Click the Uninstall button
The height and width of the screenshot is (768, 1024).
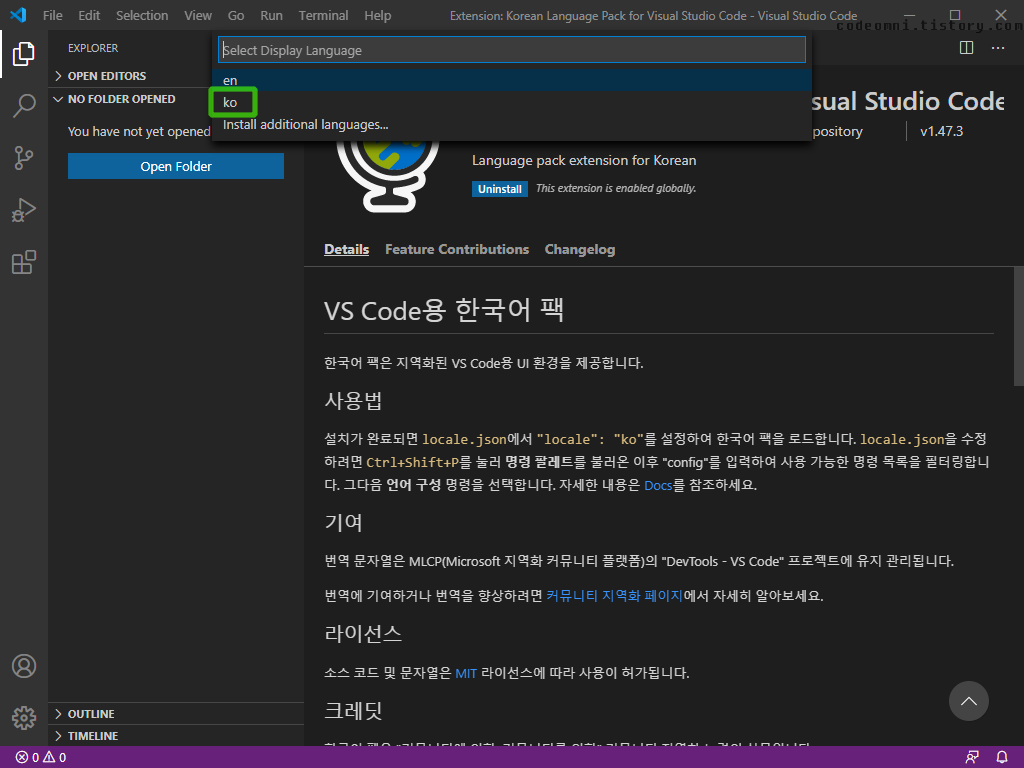pos(500,189)
